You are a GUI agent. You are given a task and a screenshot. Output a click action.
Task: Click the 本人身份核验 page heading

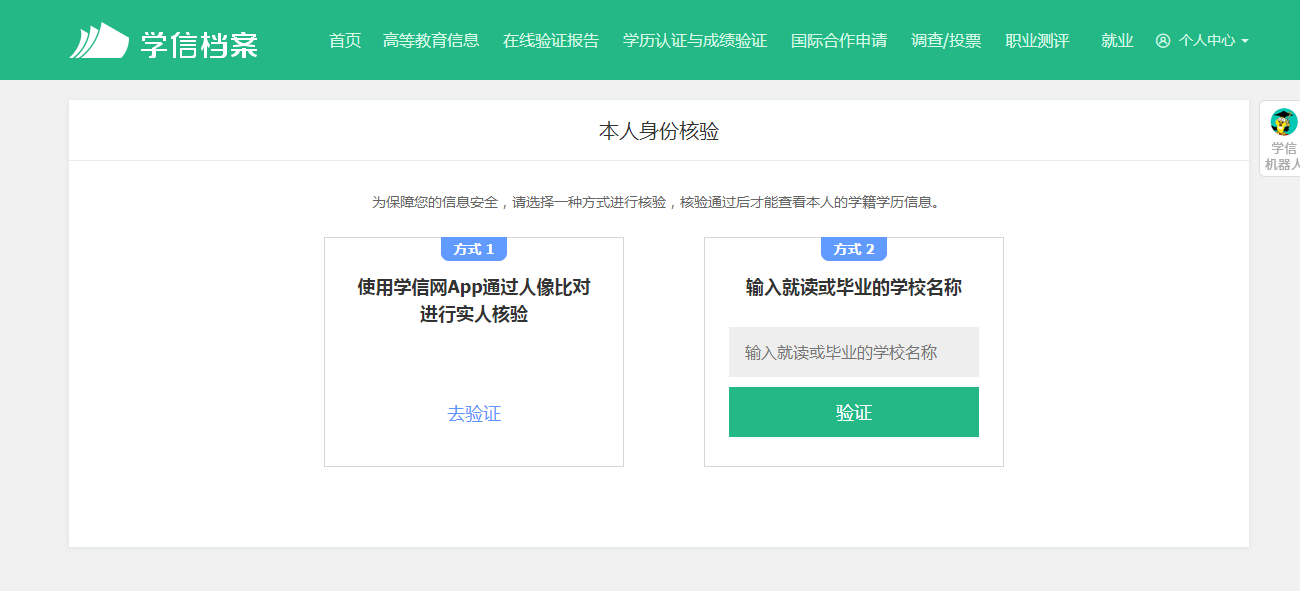click(x=659, y=131)
